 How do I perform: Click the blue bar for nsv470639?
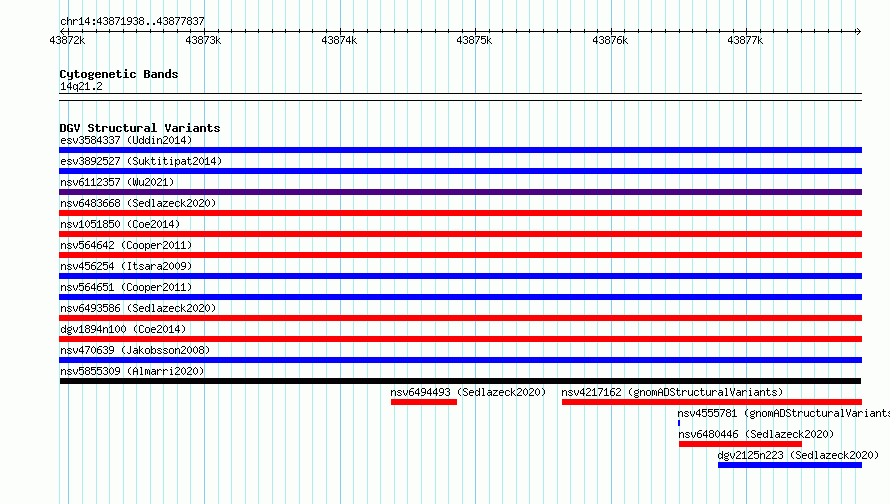[x=460, y=360]
